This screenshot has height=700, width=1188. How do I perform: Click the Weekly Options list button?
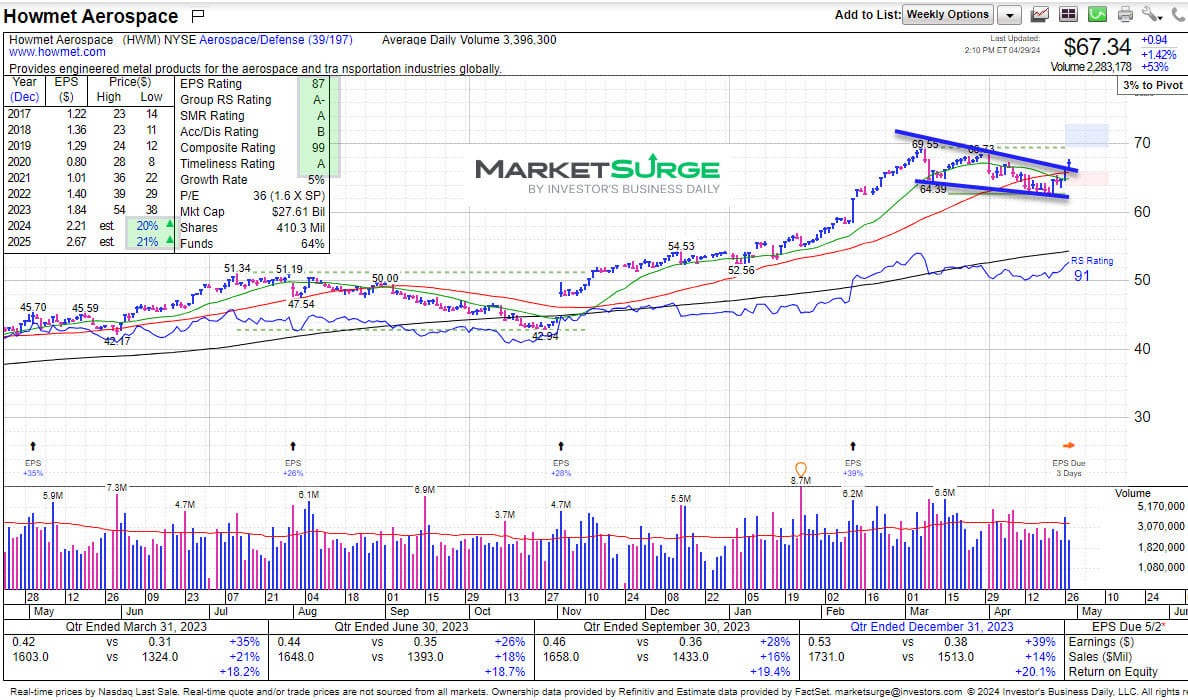coord(948,14)
